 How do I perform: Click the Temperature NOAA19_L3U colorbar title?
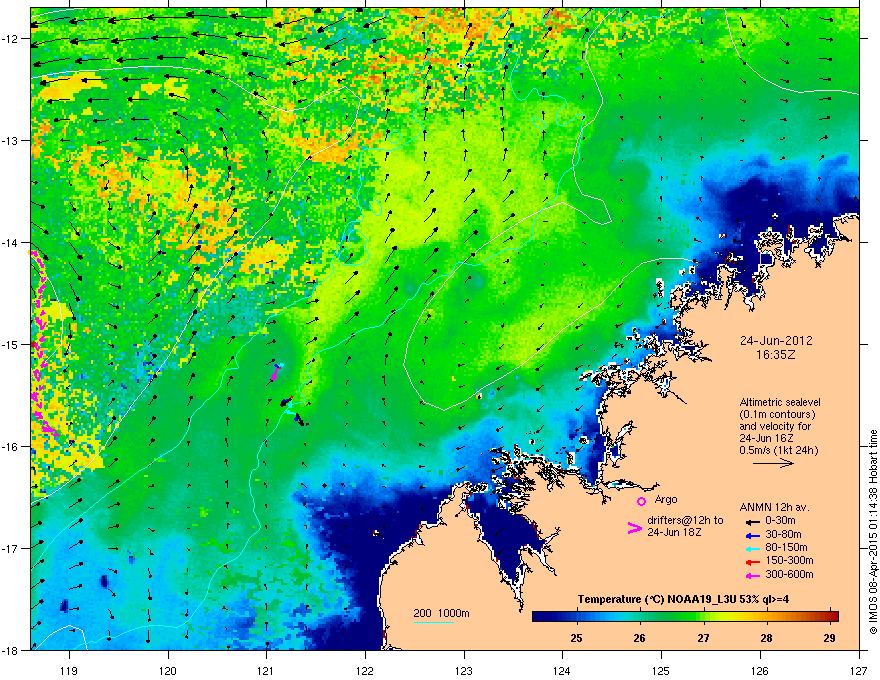click(683, 600)
